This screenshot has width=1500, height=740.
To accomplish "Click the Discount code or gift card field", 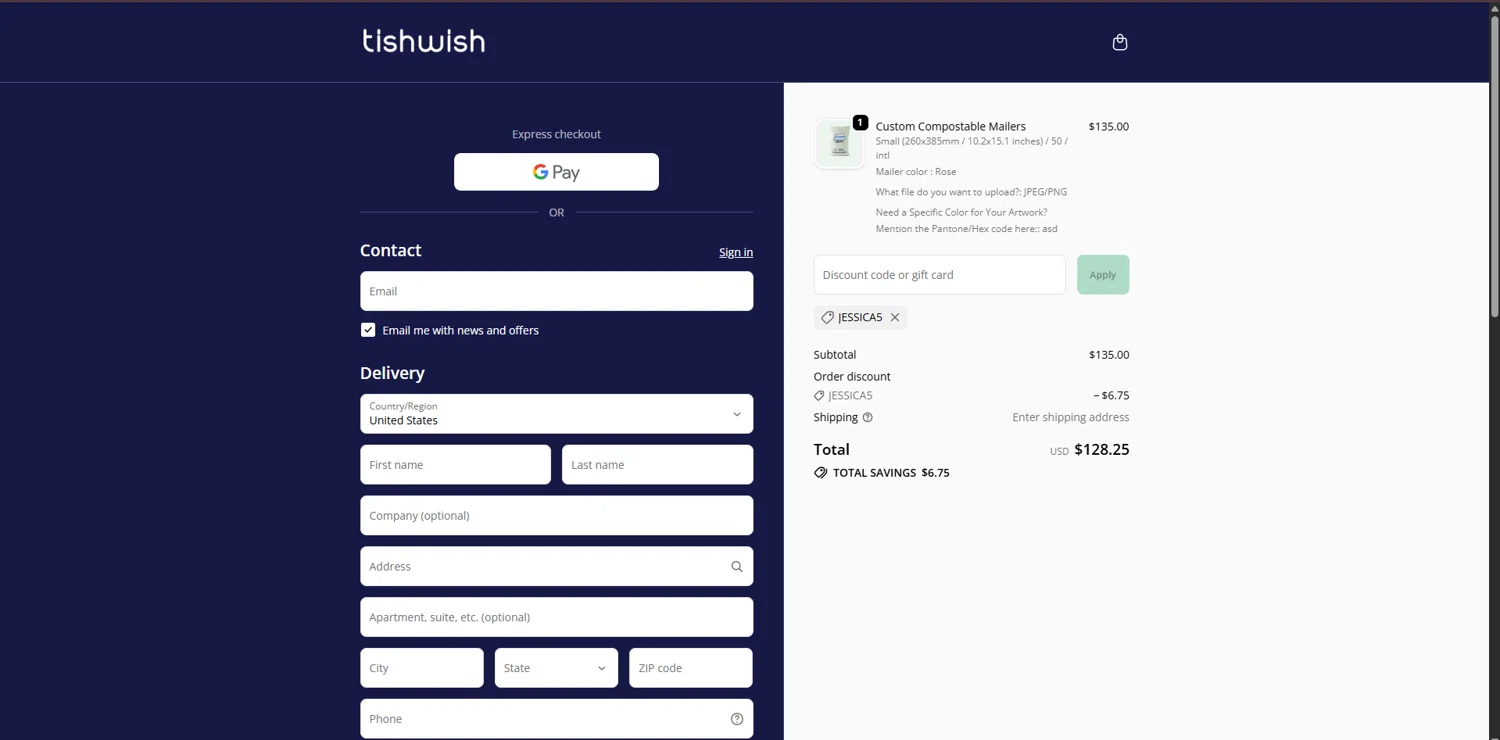I will (939, 275).
